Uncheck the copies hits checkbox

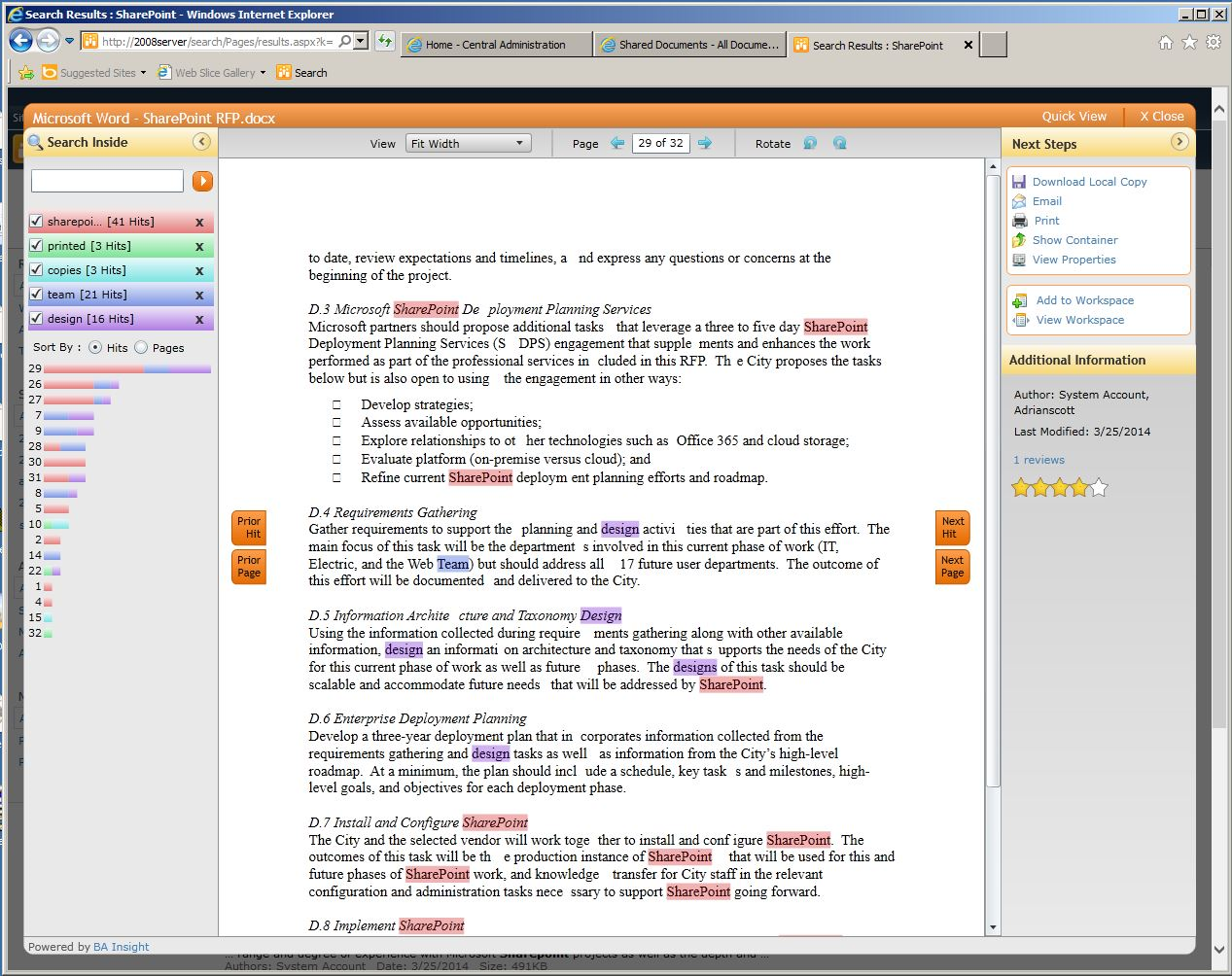[36, 270]
